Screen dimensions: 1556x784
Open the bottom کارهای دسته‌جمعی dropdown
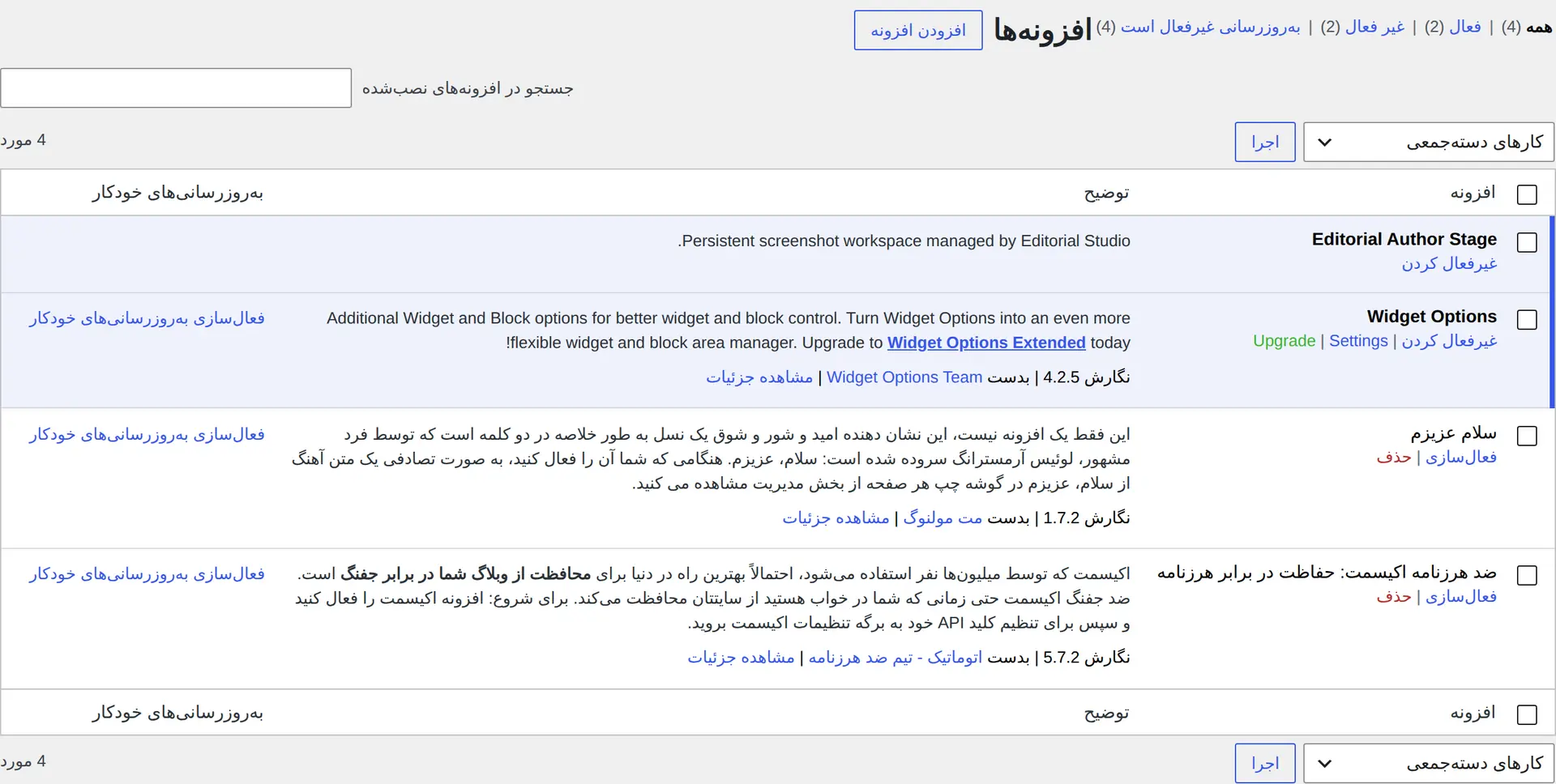[x=1429, y=763]
